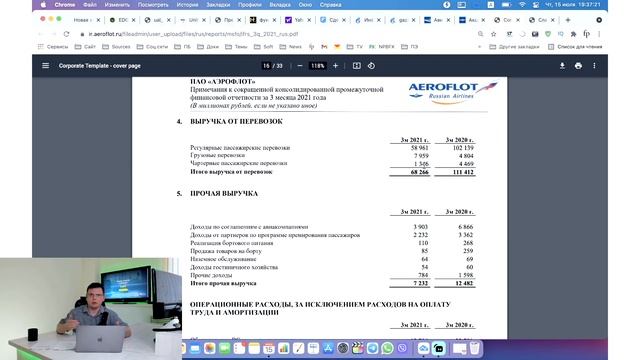Viewport: 640px width, 360px height.
Task: Click Wi-Fi icon in menu bar
Action: click(x=522, y=4)
